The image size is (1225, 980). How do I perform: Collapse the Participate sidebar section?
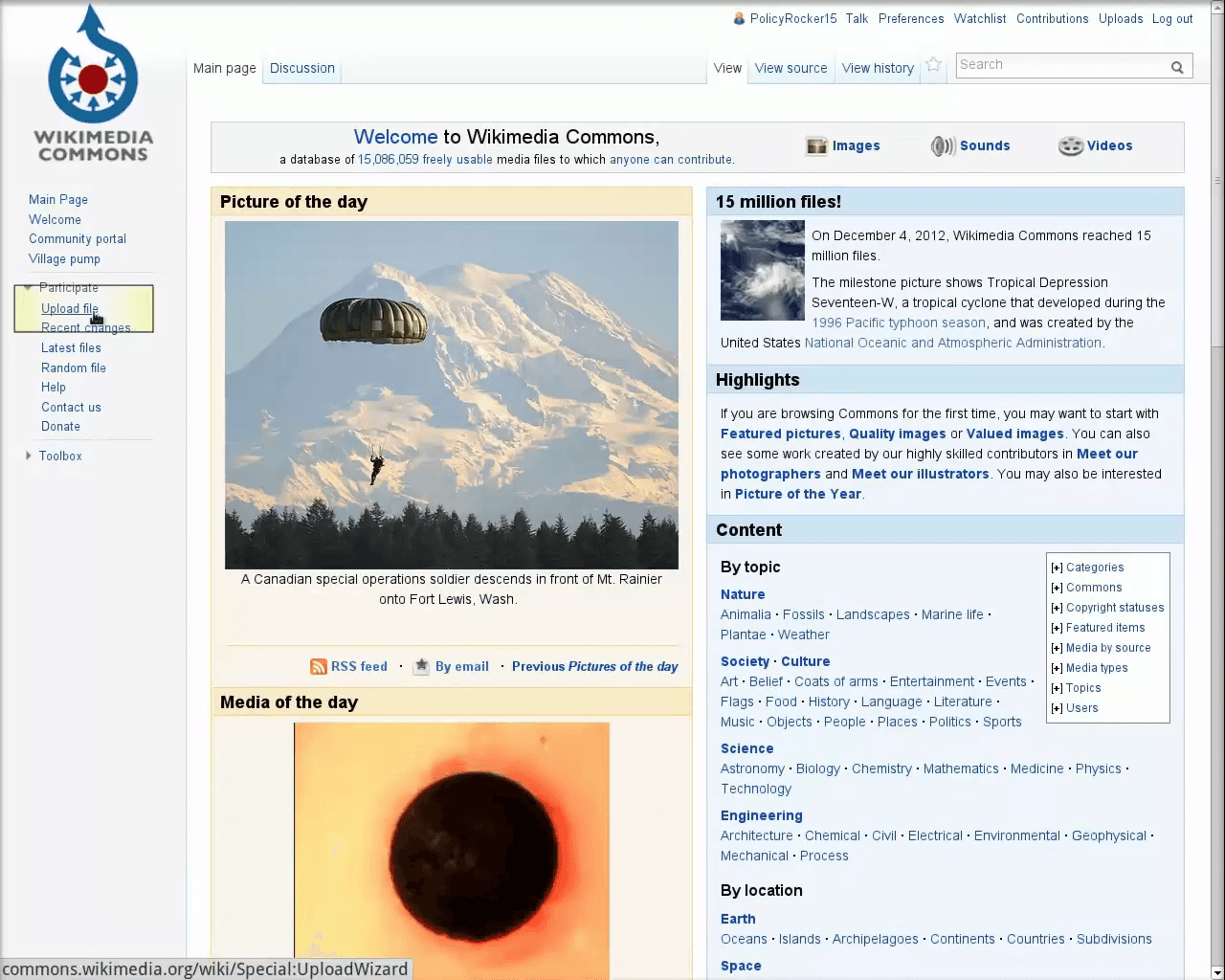pyautogui.click(x=29, y=287)
